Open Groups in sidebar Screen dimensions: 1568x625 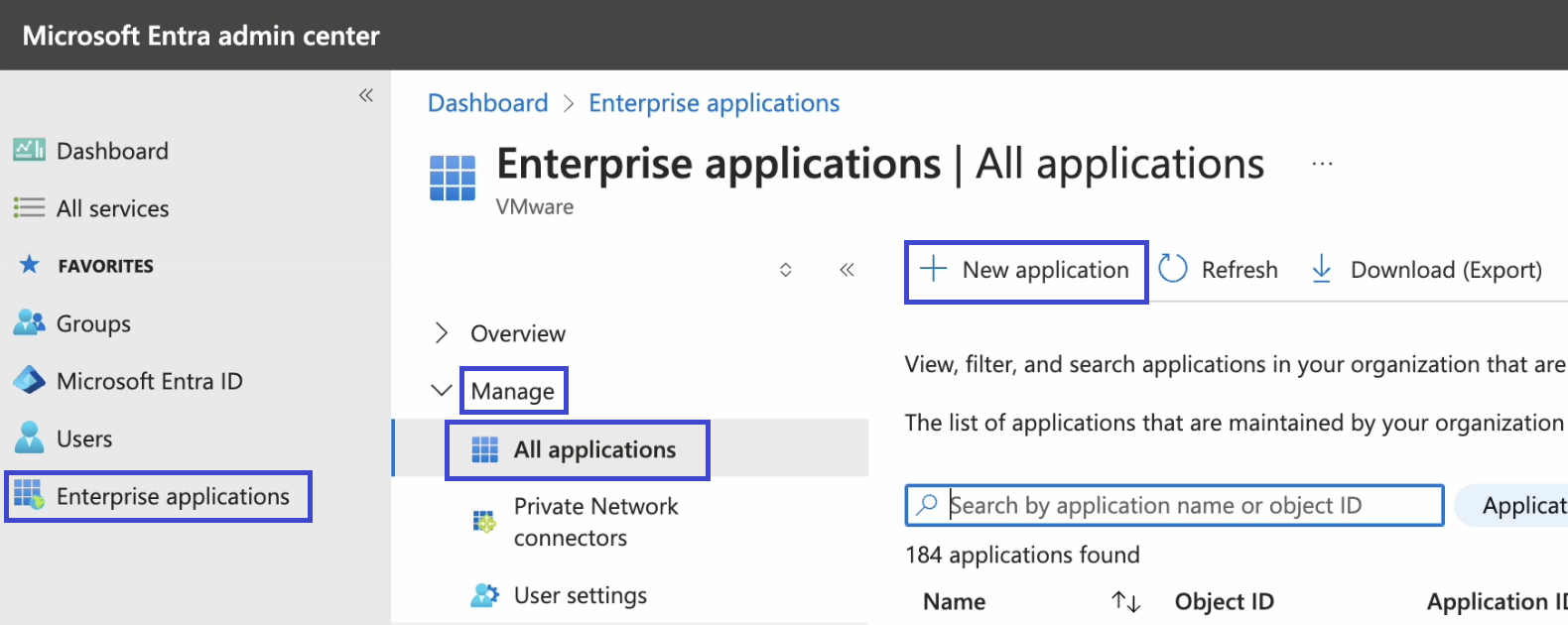[93, 323]
